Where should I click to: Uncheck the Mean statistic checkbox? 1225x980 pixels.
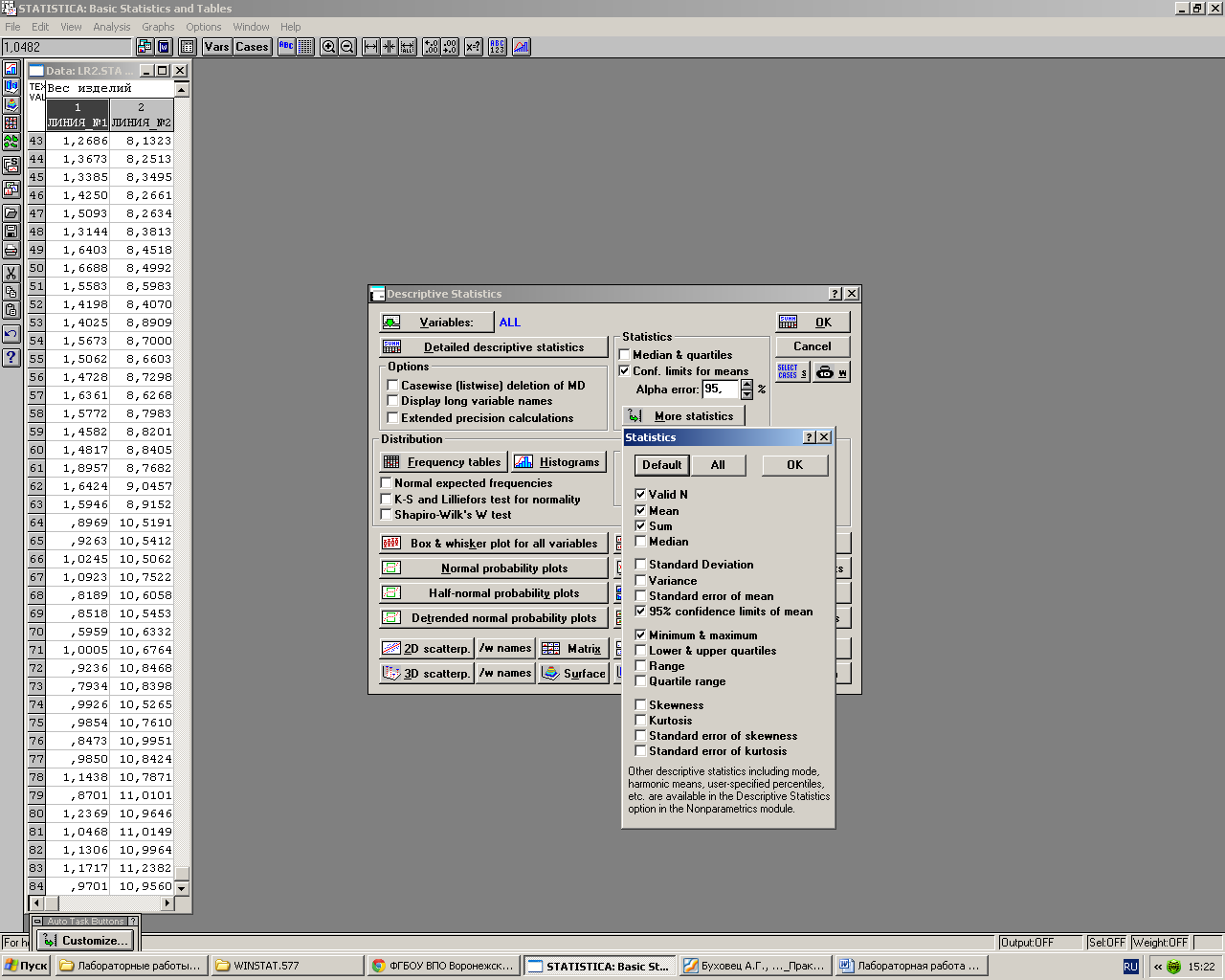point(640,511)
